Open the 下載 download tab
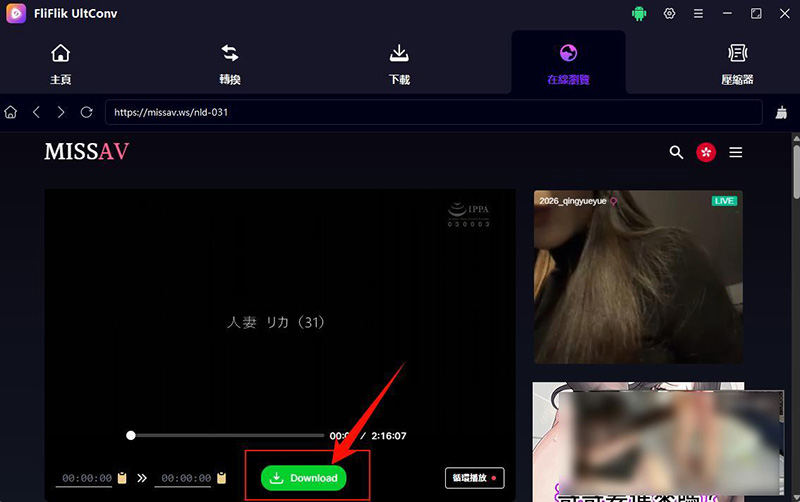The image size is (800, 502). point(399,64)
